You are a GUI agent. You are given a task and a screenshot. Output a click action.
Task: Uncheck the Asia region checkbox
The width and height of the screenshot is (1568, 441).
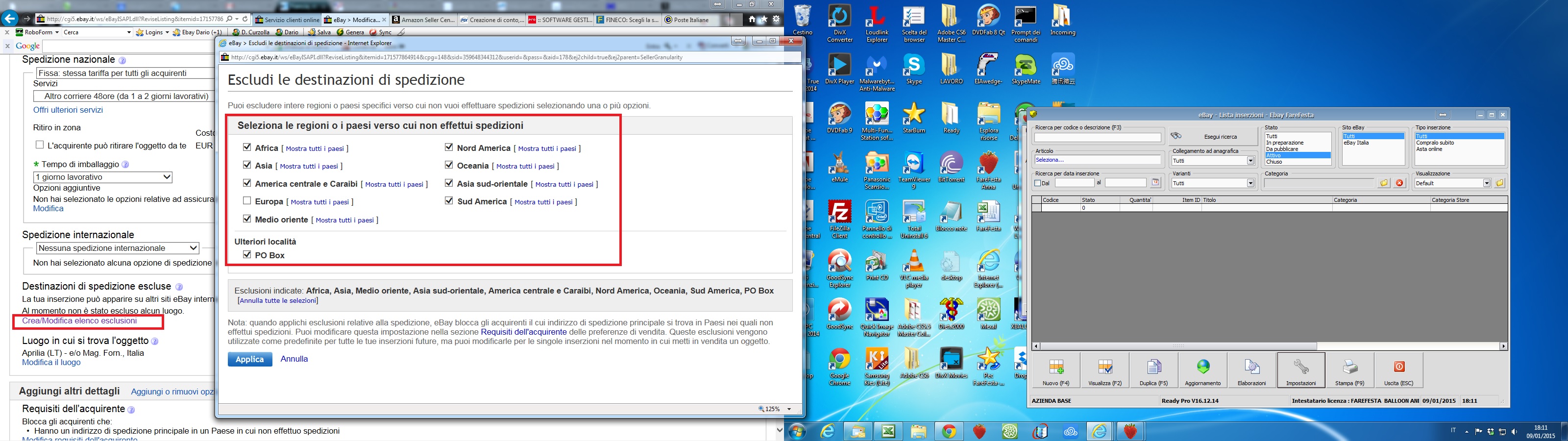[246, 165]
